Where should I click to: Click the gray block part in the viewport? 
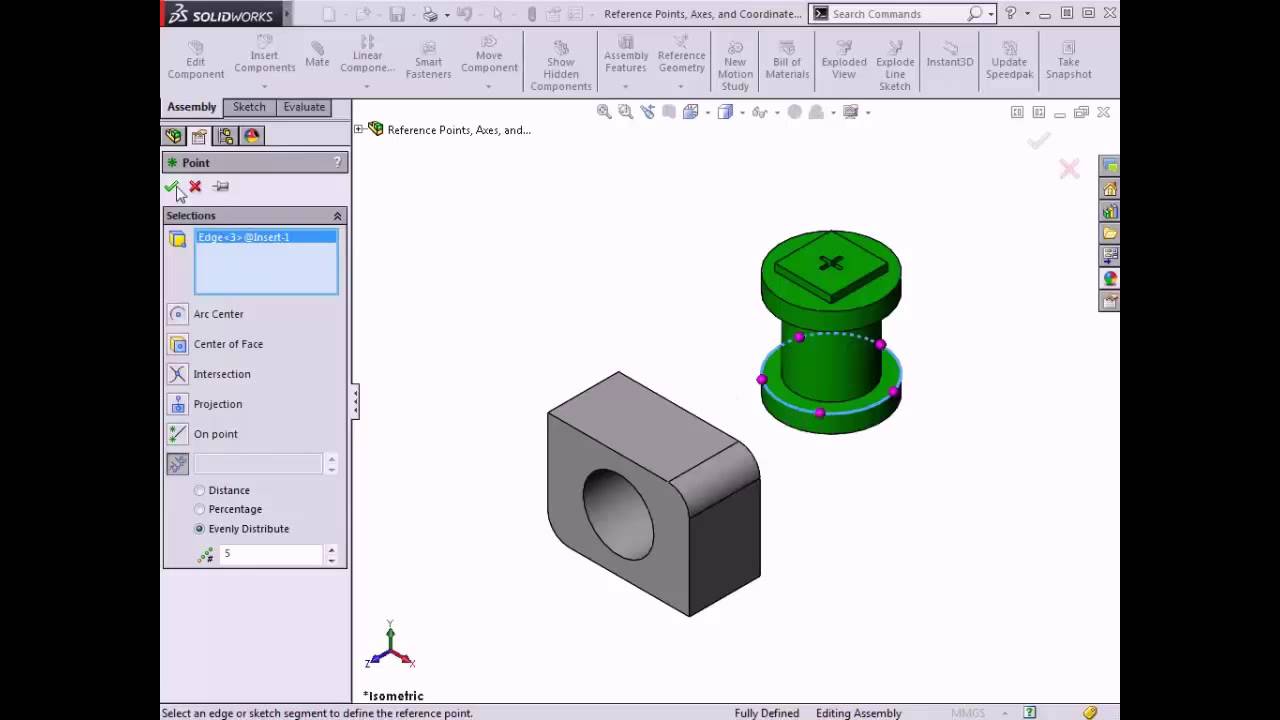[x=653, y=494]
